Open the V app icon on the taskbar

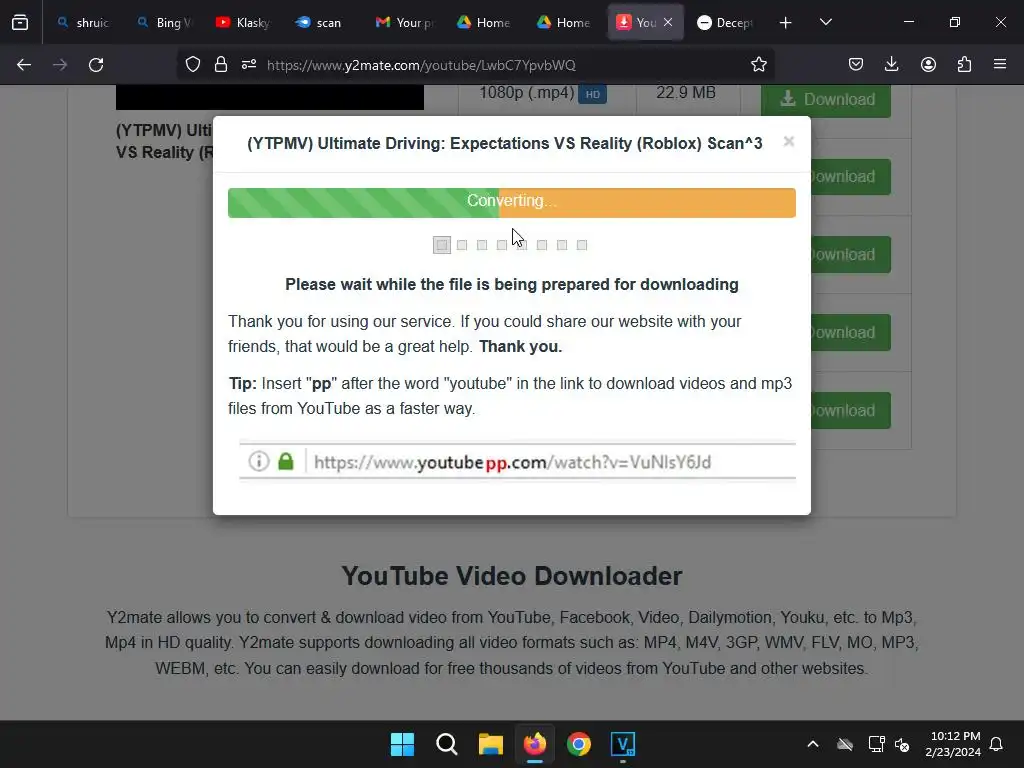tap(623, 744)
